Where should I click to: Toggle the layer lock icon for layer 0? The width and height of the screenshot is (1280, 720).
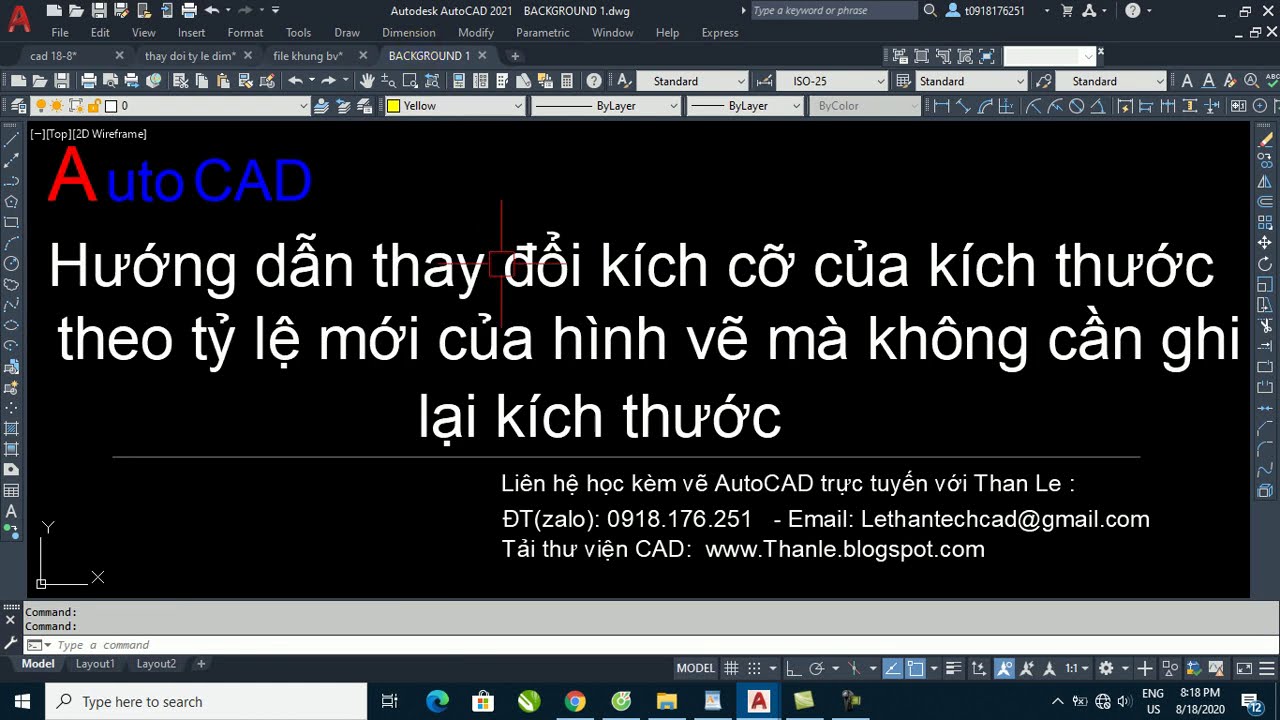(x=93, y=105)
